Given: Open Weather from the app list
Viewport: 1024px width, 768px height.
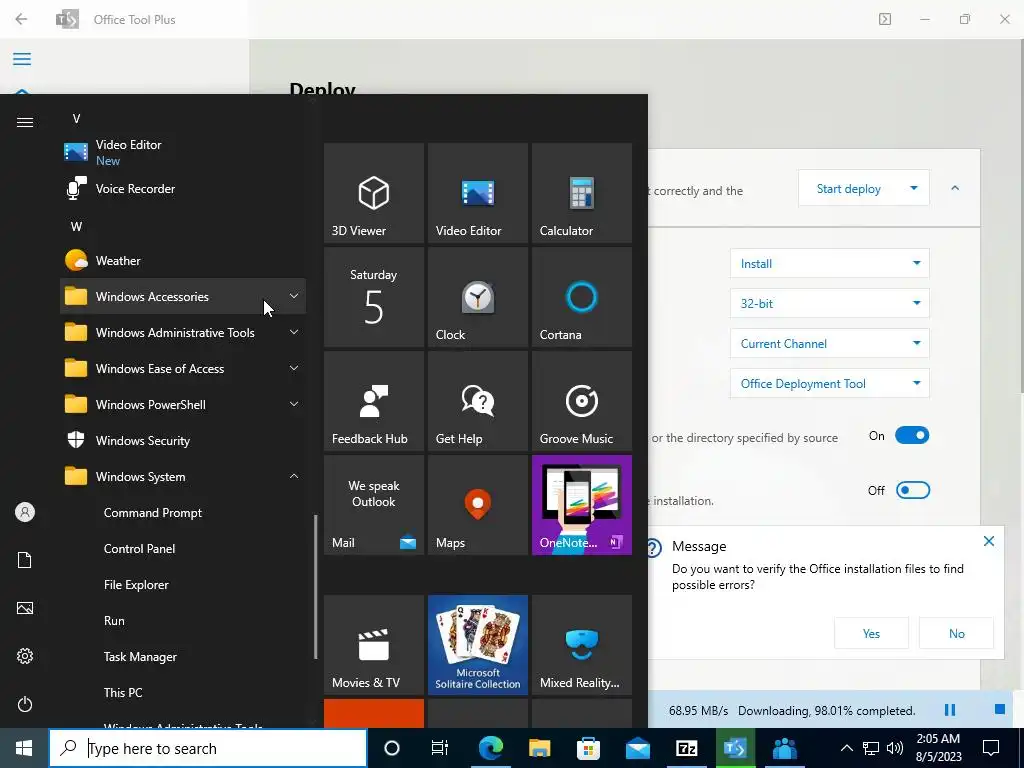Looking at the screenshot, I should [183, 261].
